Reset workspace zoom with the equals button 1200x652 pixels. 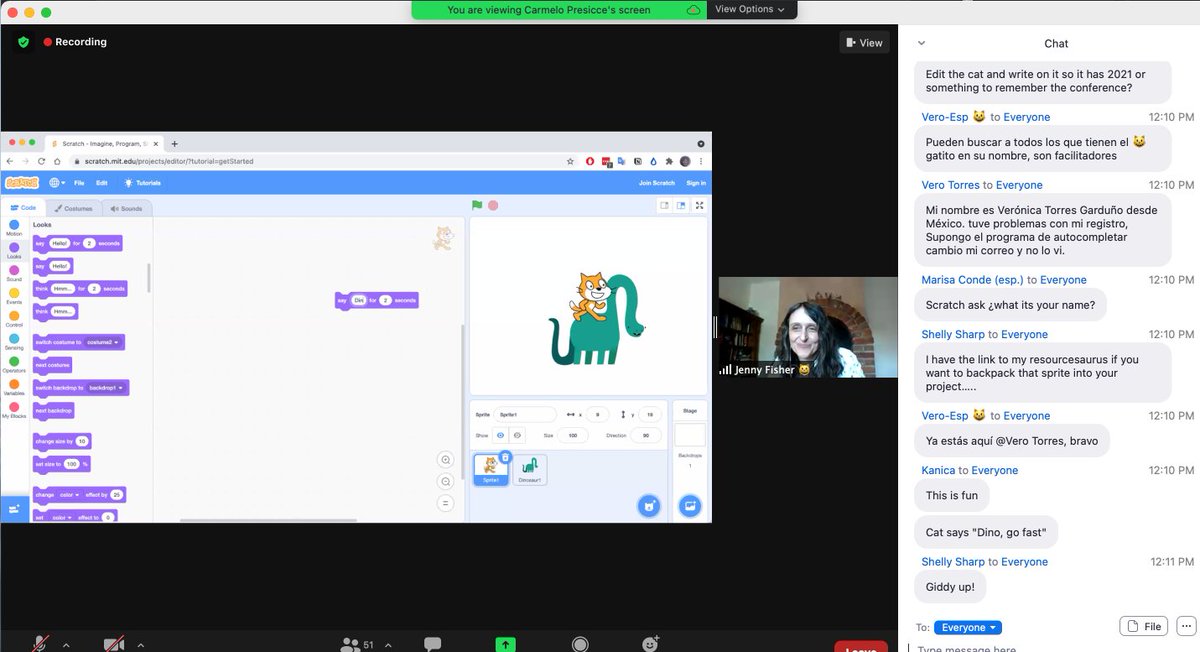coord(446,503)
